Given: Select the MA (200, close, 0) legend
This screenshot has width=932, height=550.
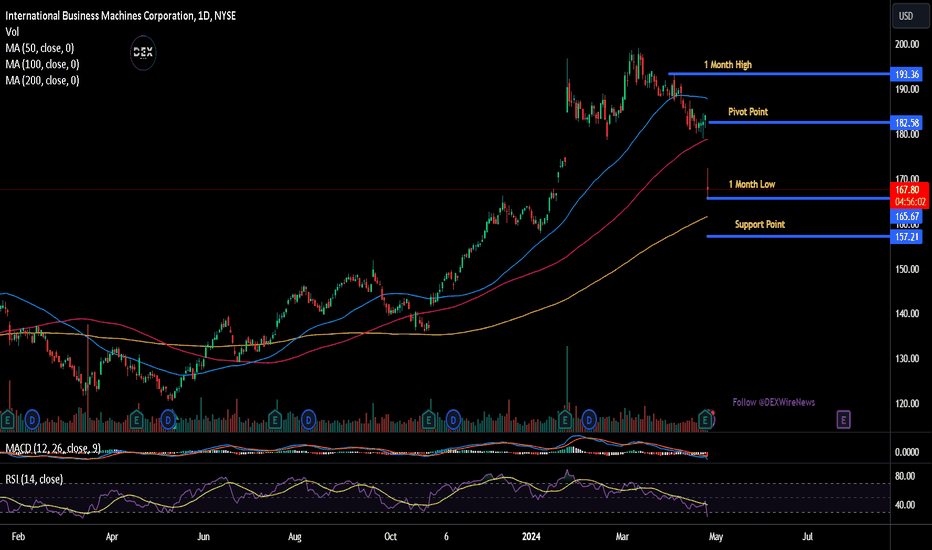Looking at the screenshot, I should coord(42,80).
